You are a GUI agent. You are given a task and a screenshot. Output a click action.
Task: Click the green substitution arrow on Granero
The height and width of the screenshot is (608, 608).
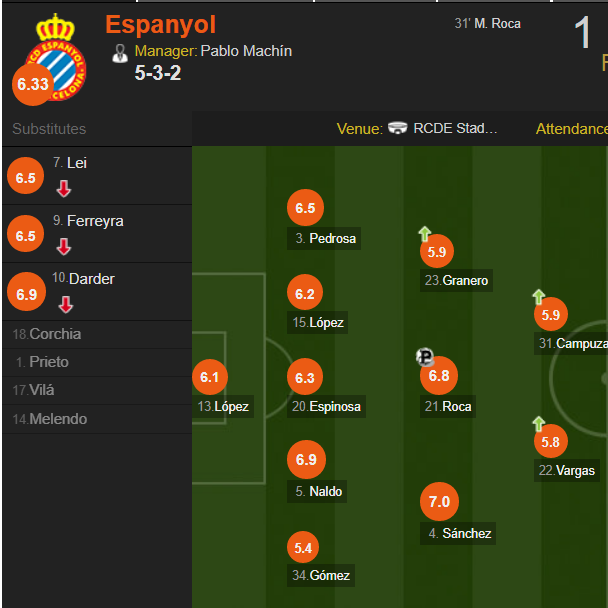(425, 233)
